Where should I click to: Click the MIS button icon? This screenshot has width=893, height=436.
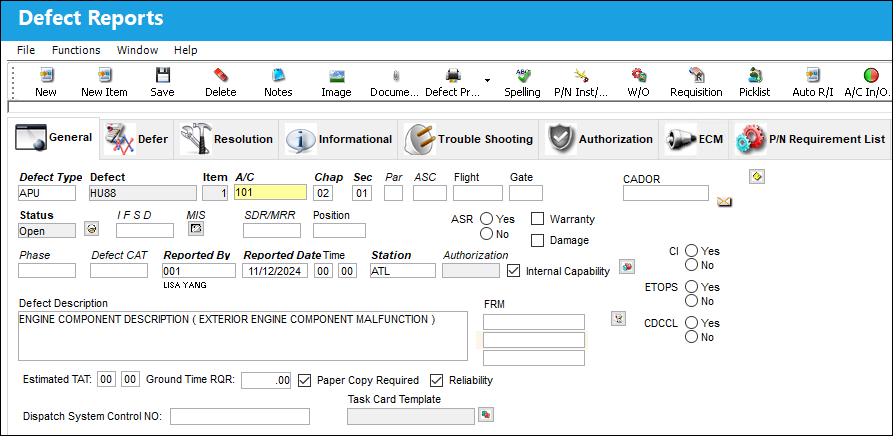point(196,229)
